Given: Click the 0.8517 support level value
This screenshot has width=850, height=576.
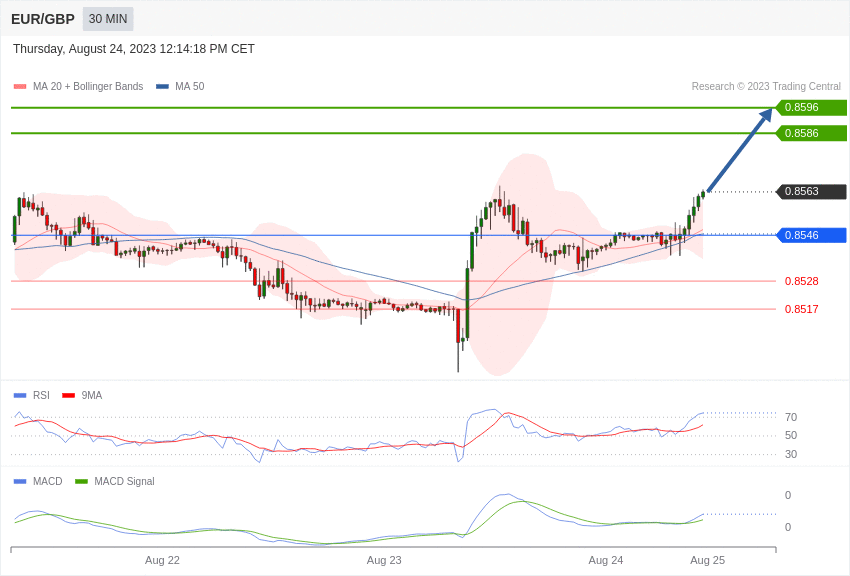Looking at the screenshot, I should pos(802,309).
